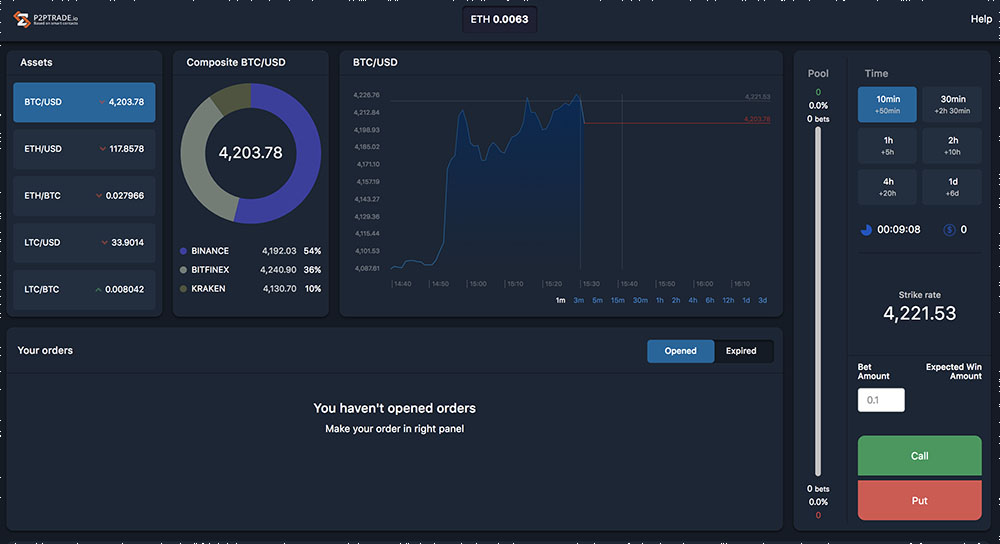The width and height of the screenshot is (1000, 544).
Task: Click the Bet Amount input field
Action: pyautogui.click(x=881, y=400)
